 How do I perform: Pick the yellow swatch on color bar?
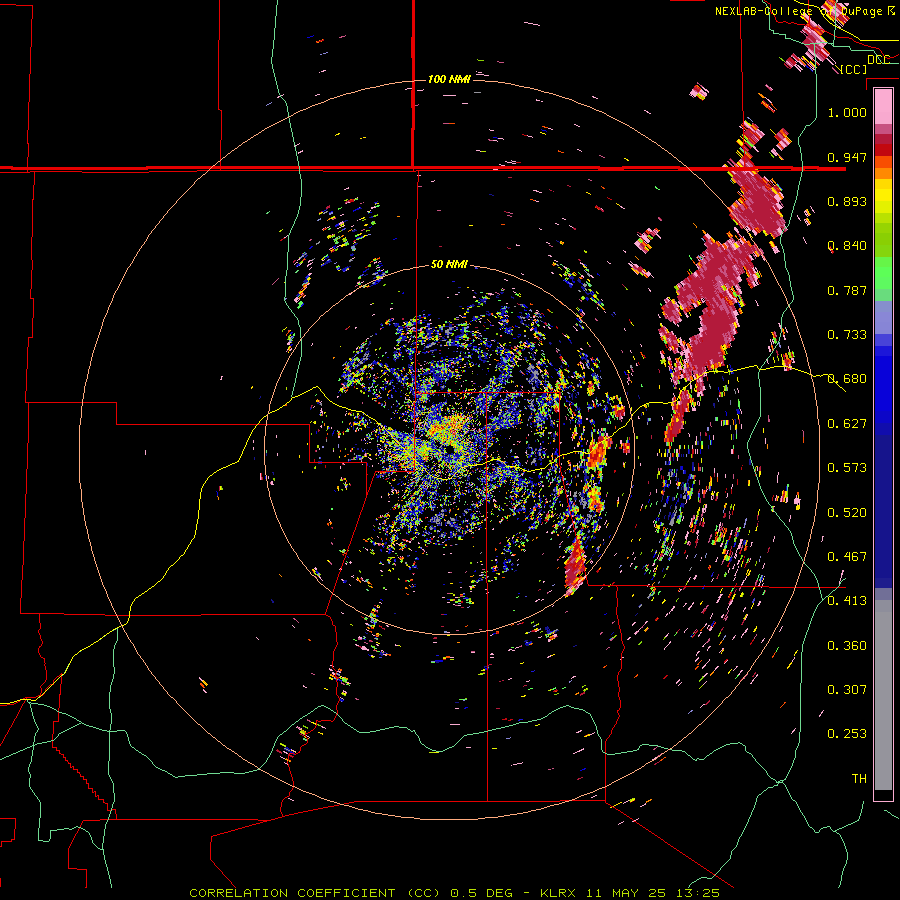click(883, 196)
